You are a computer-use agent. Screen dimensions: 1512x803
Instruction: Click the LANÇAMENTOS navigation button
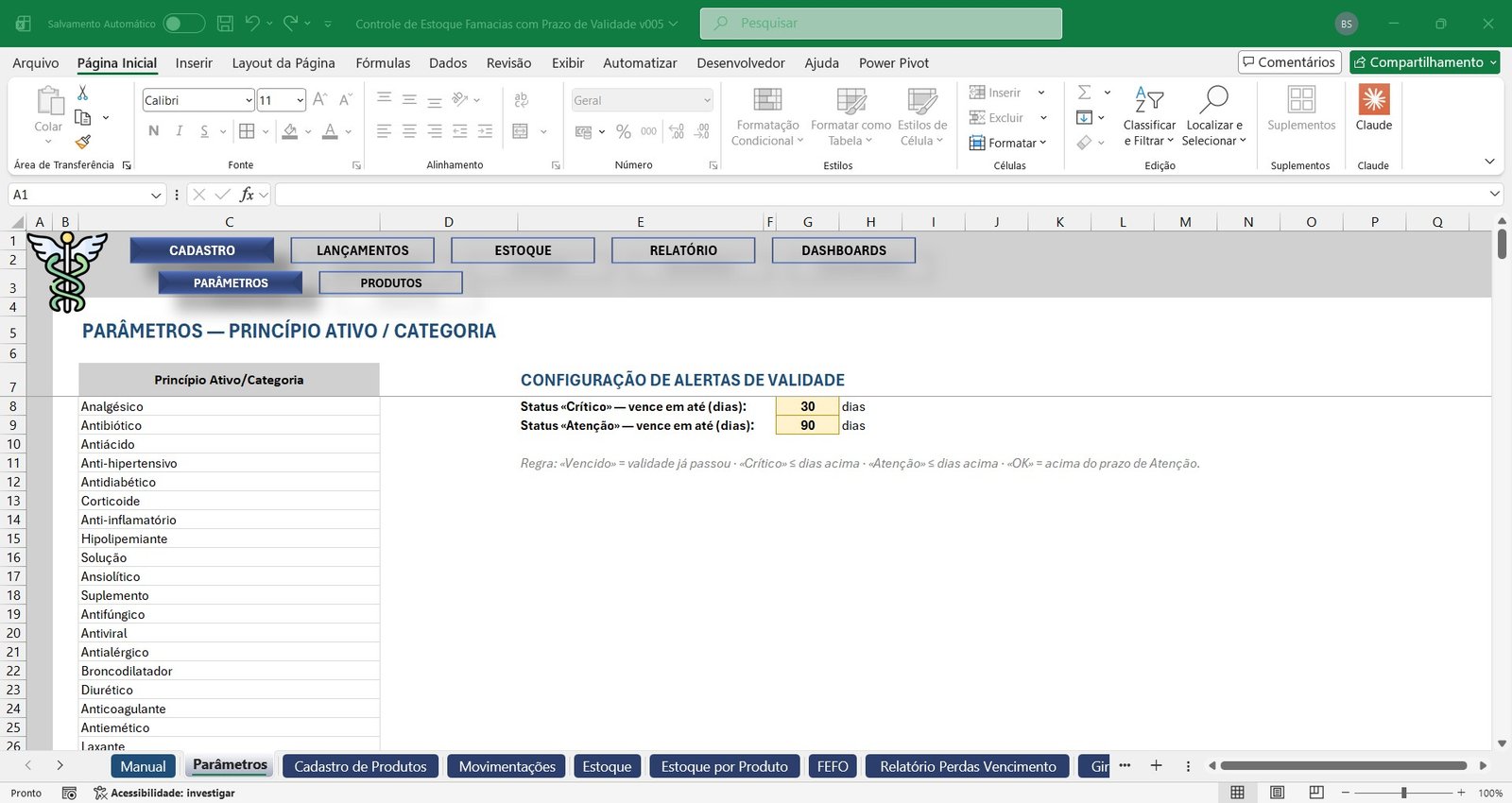pos(363,250)
